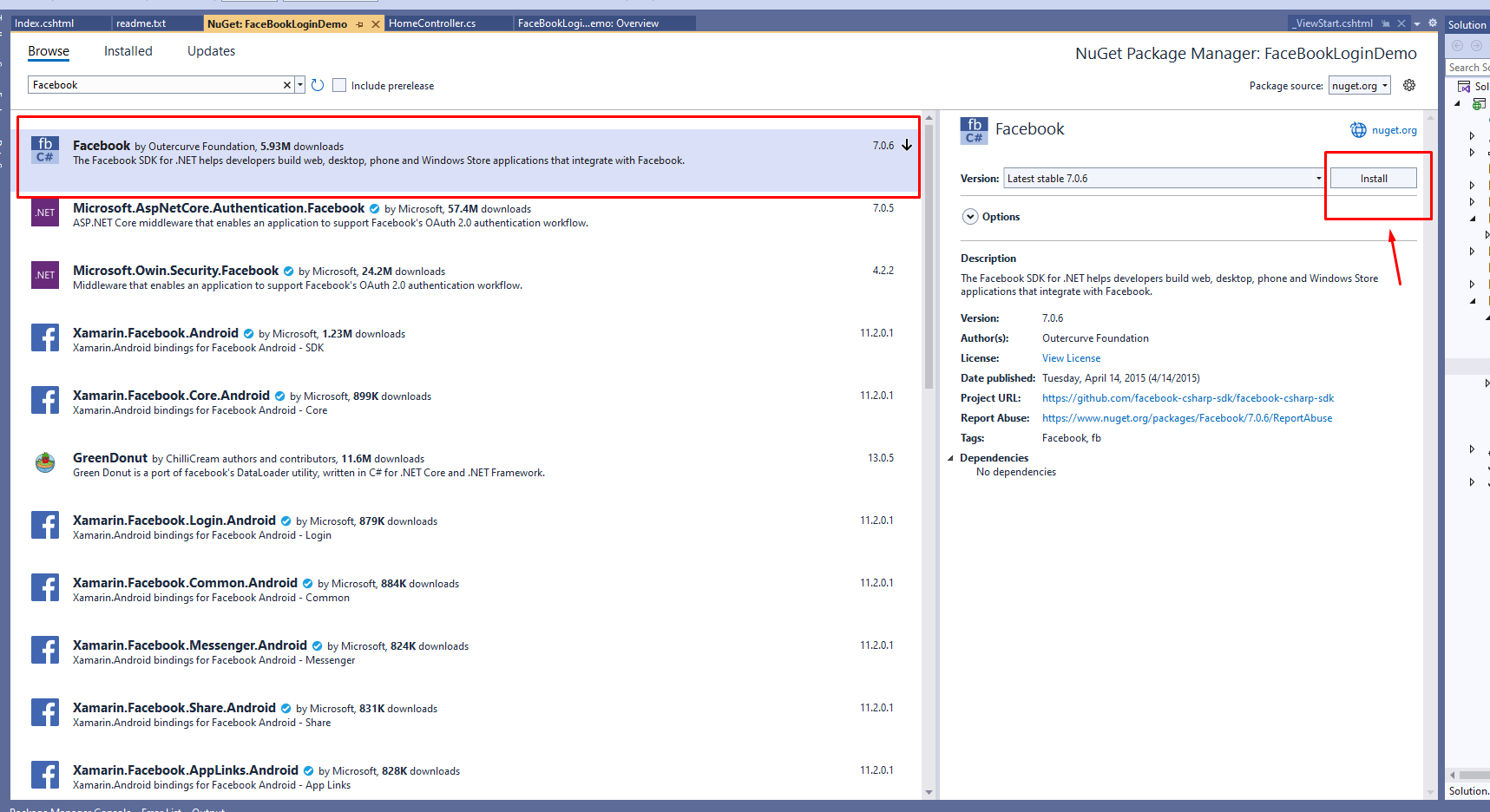The image size is (1490, 812).
Task: Select the GreenDonut package name
Action: pos(110,458)
